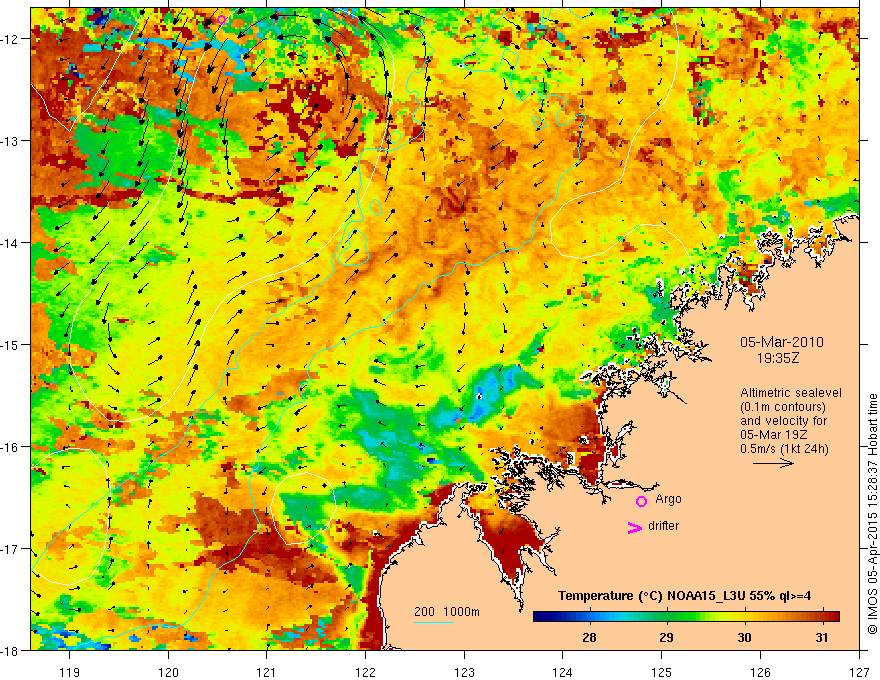Click the "Argo" legend label
The height and width of the screenshot is (680, 880).
(x=668, y=499)
